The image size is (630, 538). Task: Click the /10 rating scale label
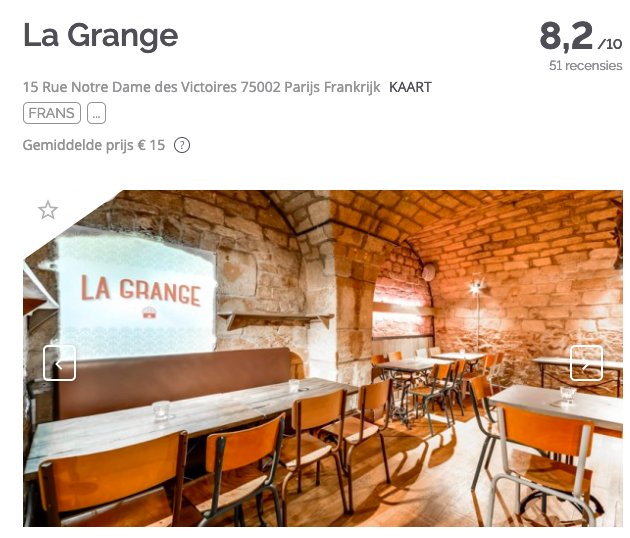(x=610, y=43)
